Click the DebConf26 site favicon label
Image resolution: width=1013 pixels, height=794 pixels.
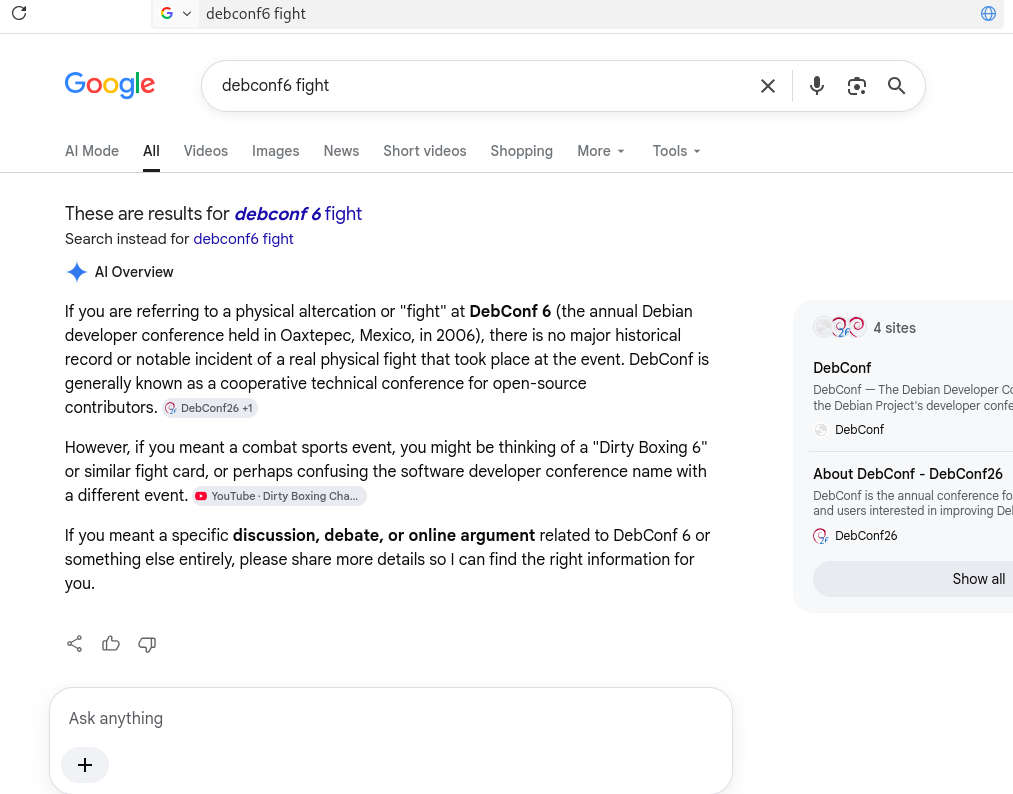[855, 536]
